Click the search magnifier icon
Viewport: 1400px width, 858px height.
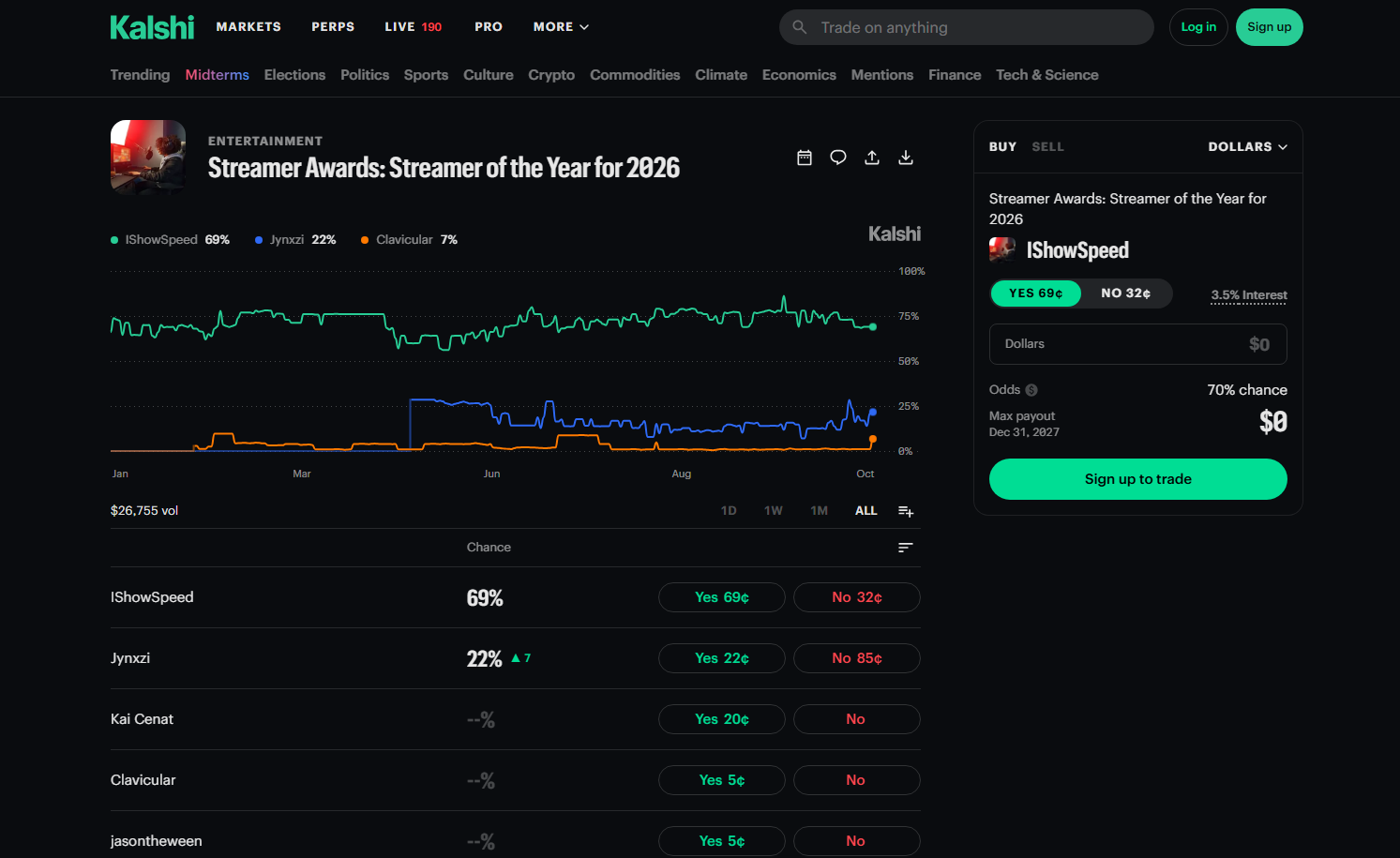pyautogui.click(x=800, y=27)
